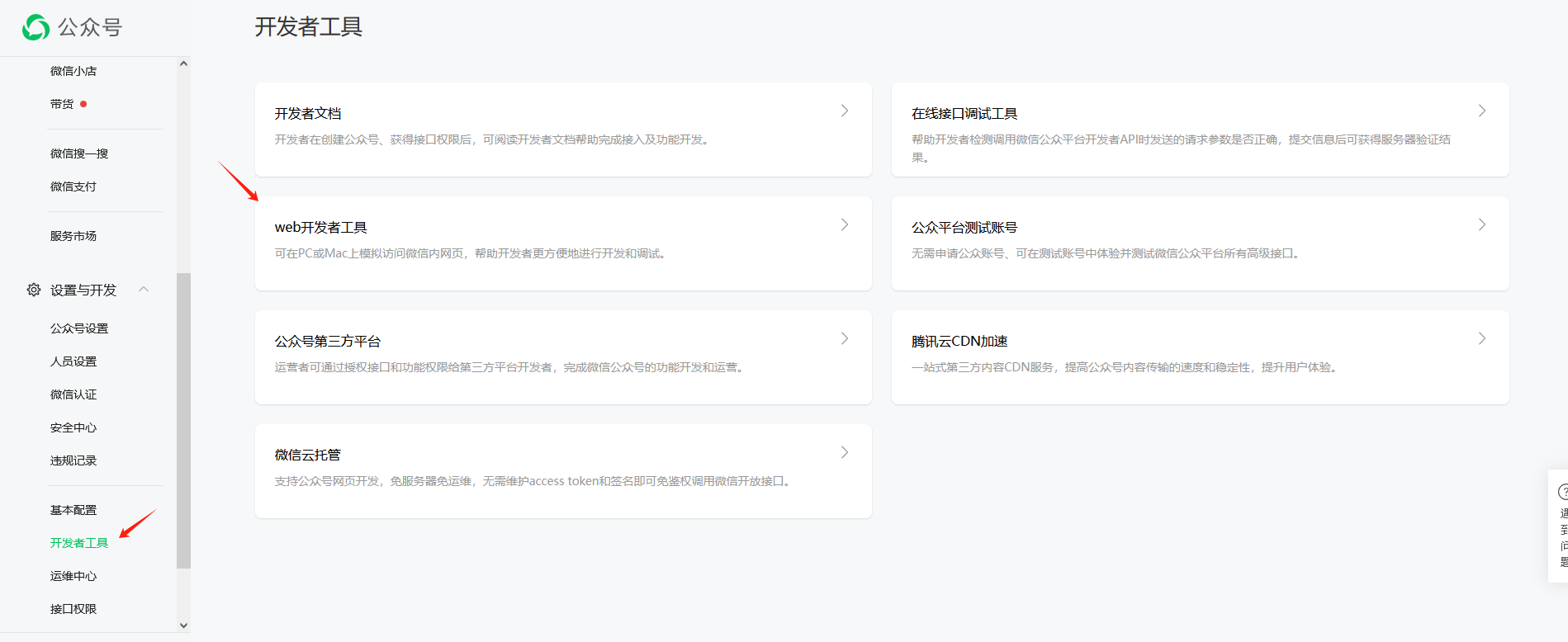1568x642 pixels.
Task: Open 微信支付 sidebar entry
Action: [73, 186]
